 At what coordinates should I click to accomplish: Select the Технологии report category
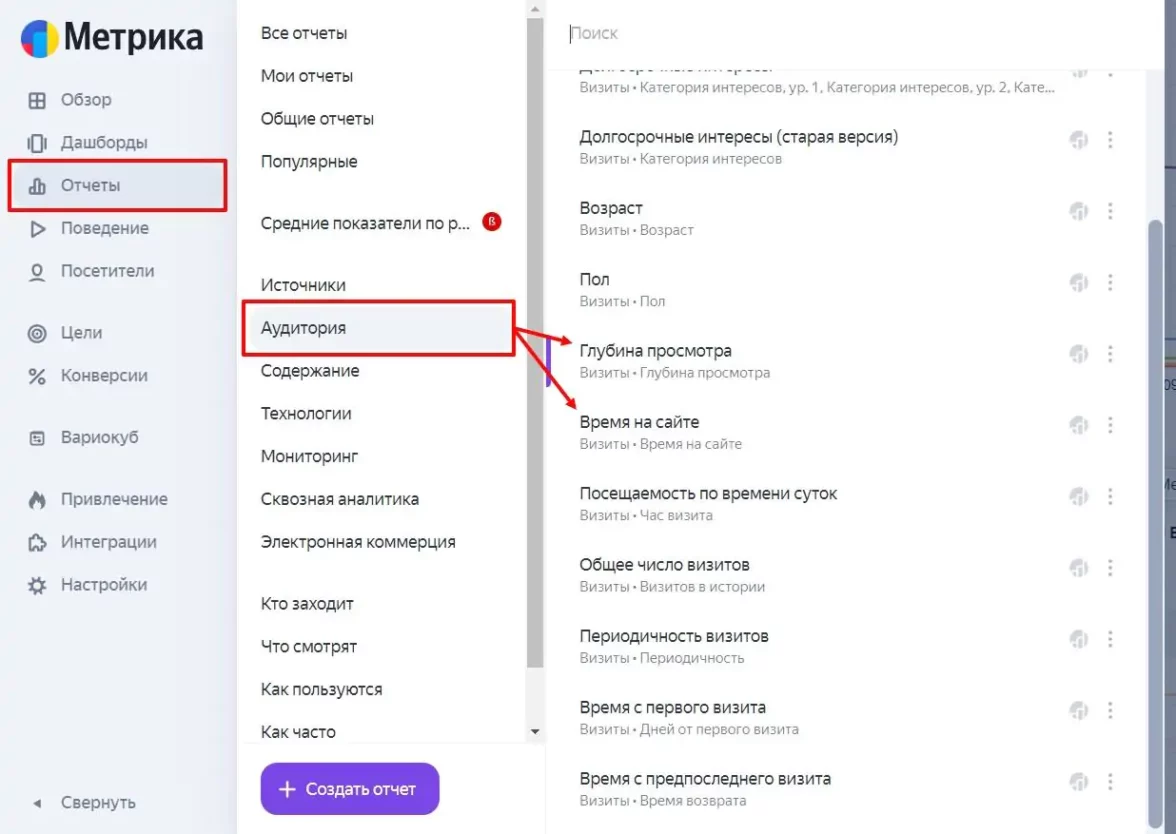pyautogui.click(x=306, y=413)
